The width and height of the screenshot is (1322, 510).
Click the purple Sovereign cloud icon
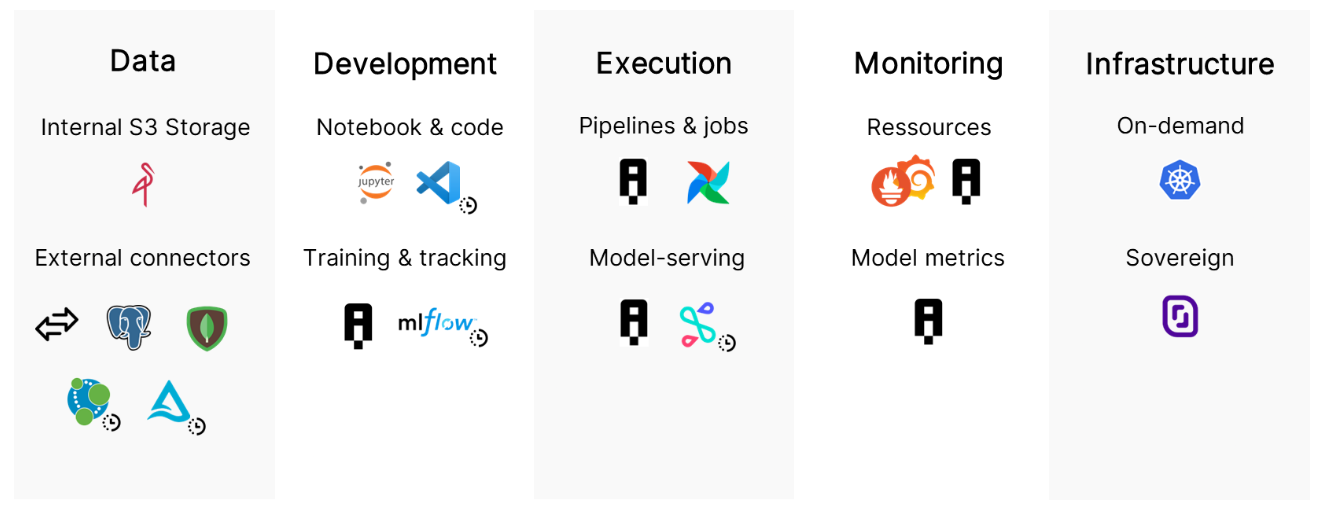coord(1180,316)
